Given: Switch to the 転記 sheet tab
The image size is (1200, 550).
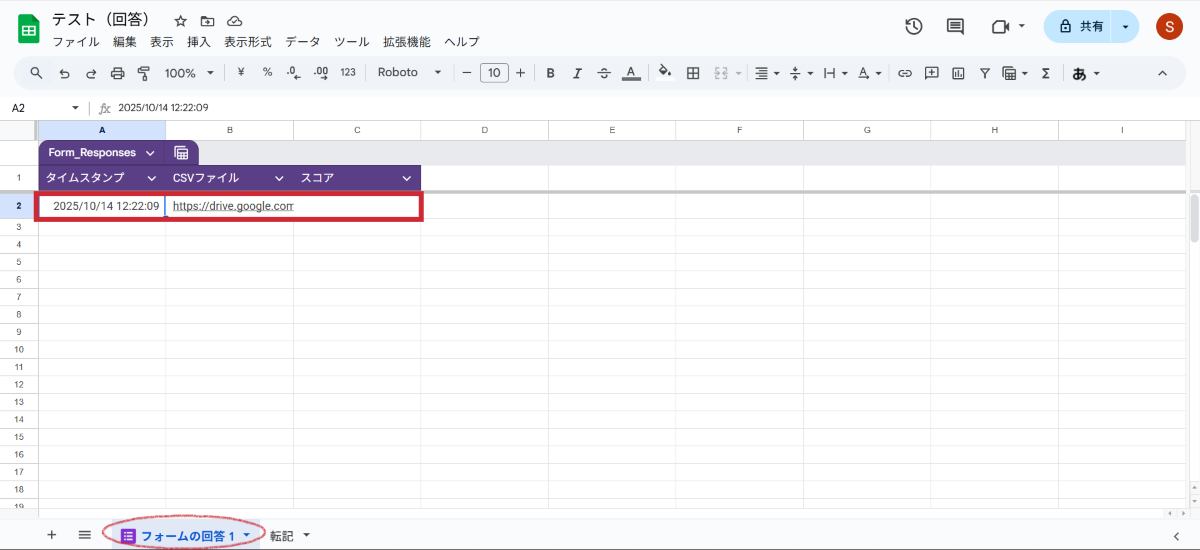Looking at the screenshot, I should [282, 536].
